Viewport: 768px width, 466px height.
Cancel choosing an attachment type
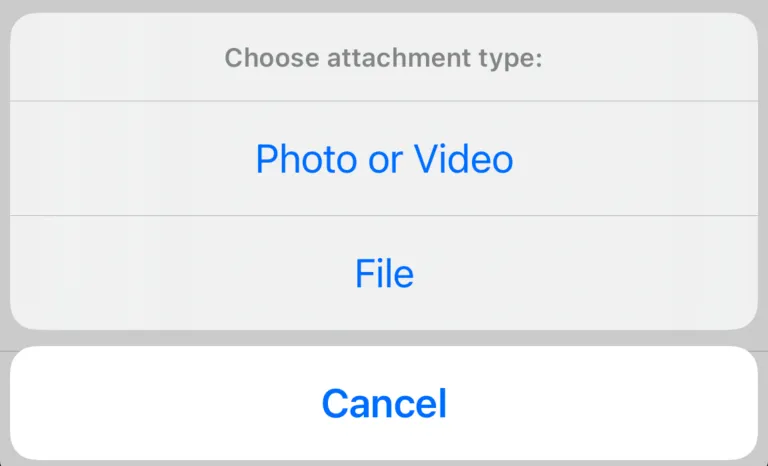[x=384, y=404]
